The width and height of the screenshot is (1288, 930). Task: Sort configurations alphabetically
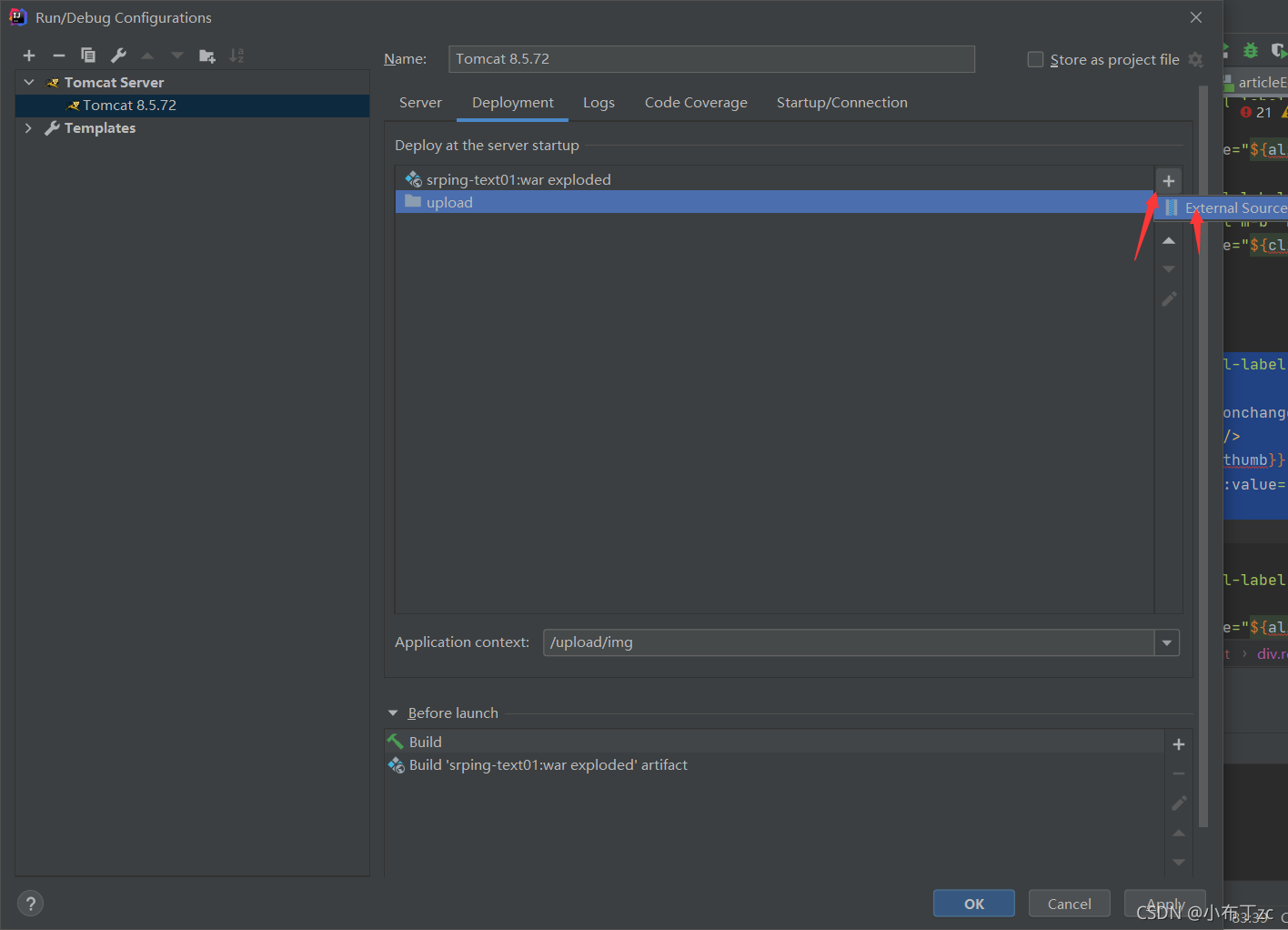coord(236,56)
